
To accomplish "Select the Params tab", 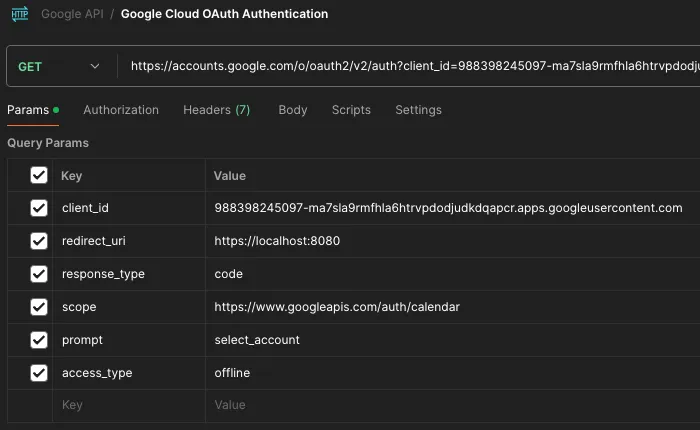I will pos(28,110).
